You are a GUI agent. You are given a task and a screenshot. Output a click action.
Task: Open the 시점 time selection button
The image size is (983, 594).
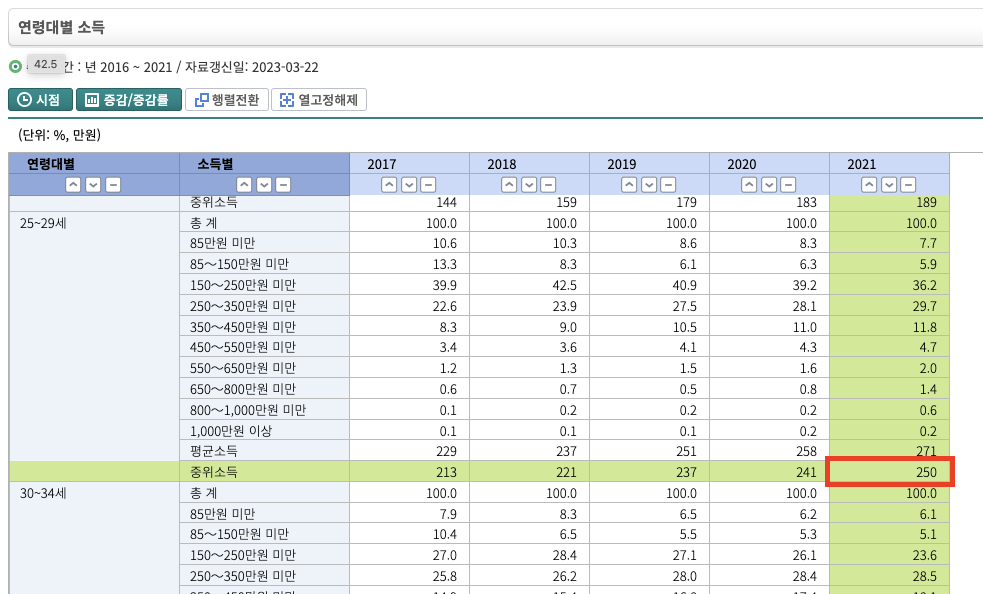pos(40,100)
